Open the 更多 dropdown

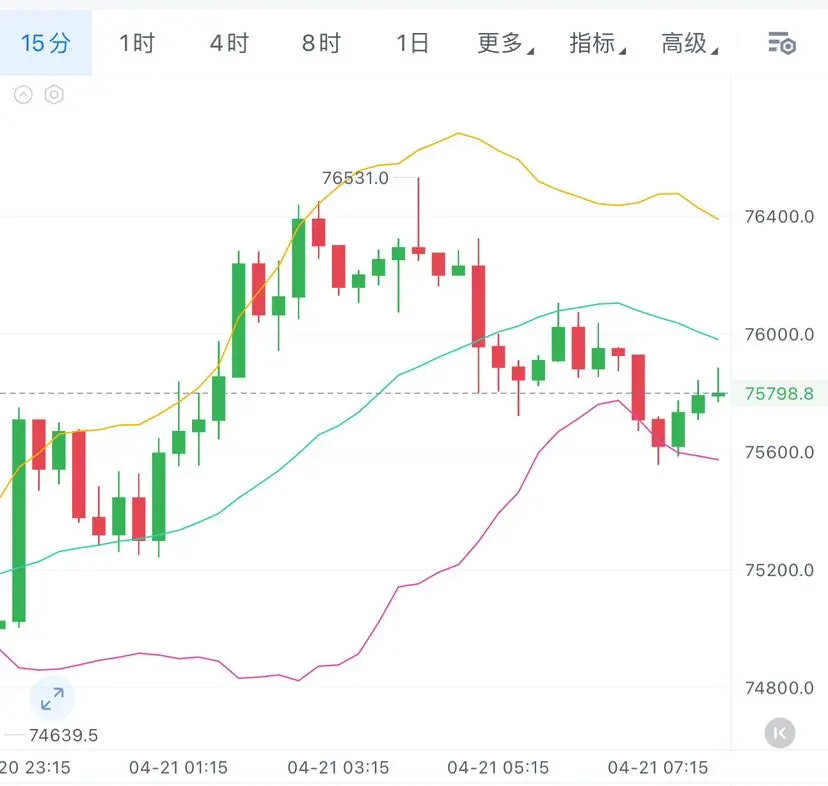tap(504, 43)
